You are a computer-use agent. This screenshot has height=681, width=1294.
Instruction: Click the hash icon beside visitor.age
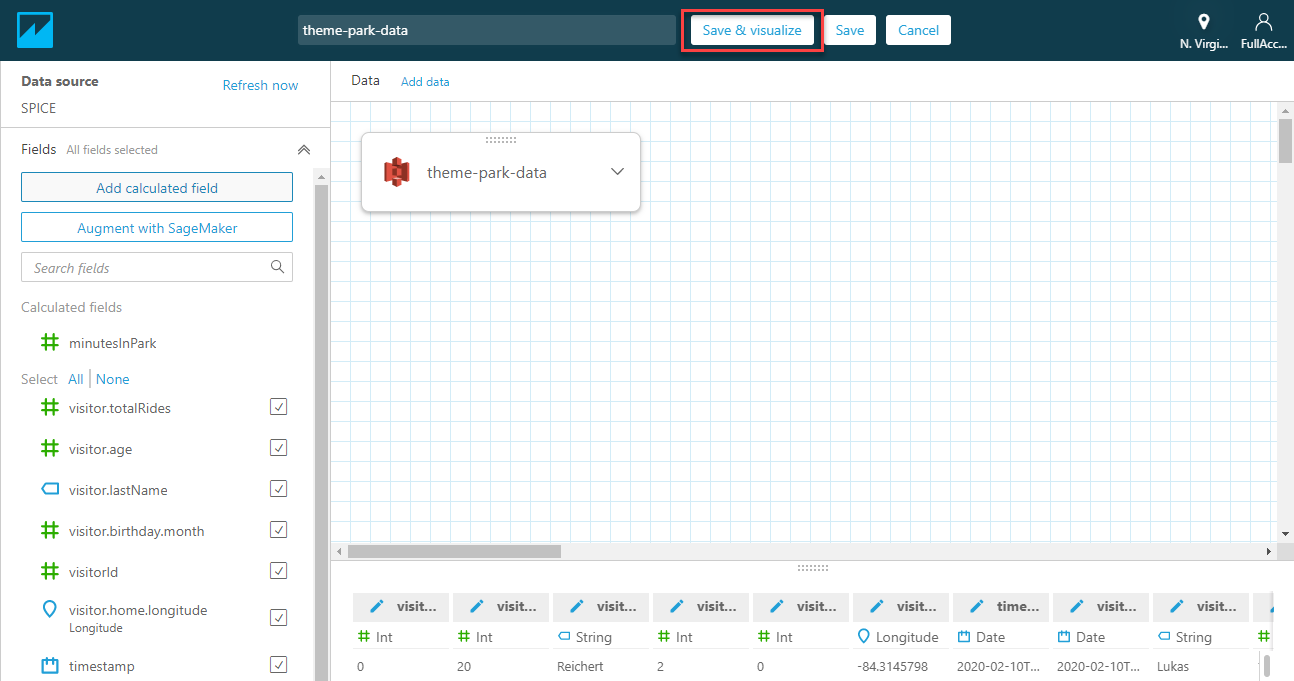[49, 449]
